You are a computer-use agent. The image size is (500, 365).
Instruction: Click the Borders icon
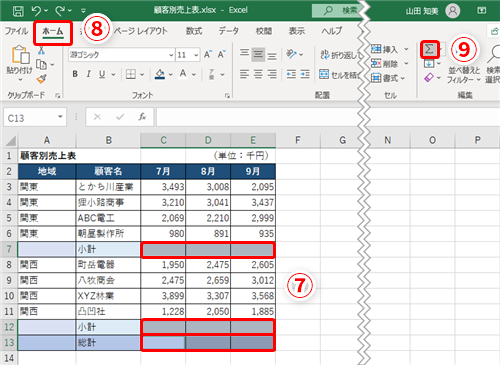tap(131, 74)
